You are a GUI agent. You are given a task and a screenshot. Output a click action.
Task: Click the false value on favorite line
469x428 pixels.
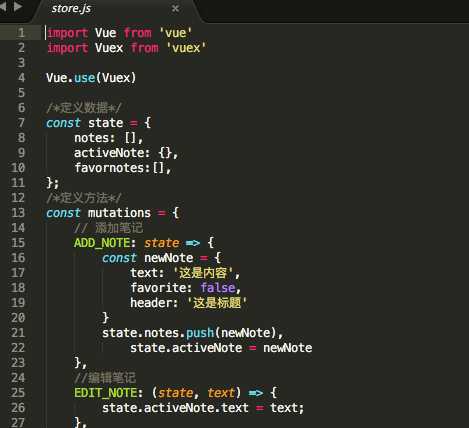pos(218,288)
